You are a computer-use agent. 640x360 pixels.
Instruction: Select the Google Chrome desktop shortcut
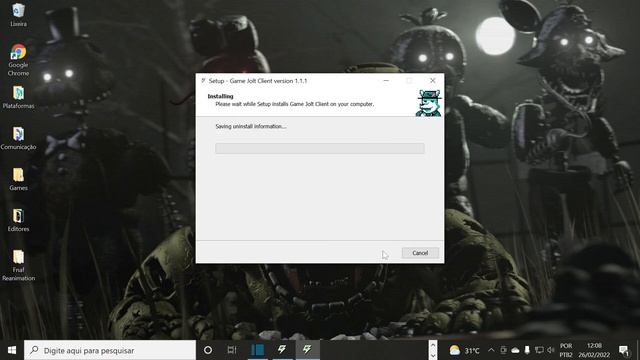[x=18, y=60]
